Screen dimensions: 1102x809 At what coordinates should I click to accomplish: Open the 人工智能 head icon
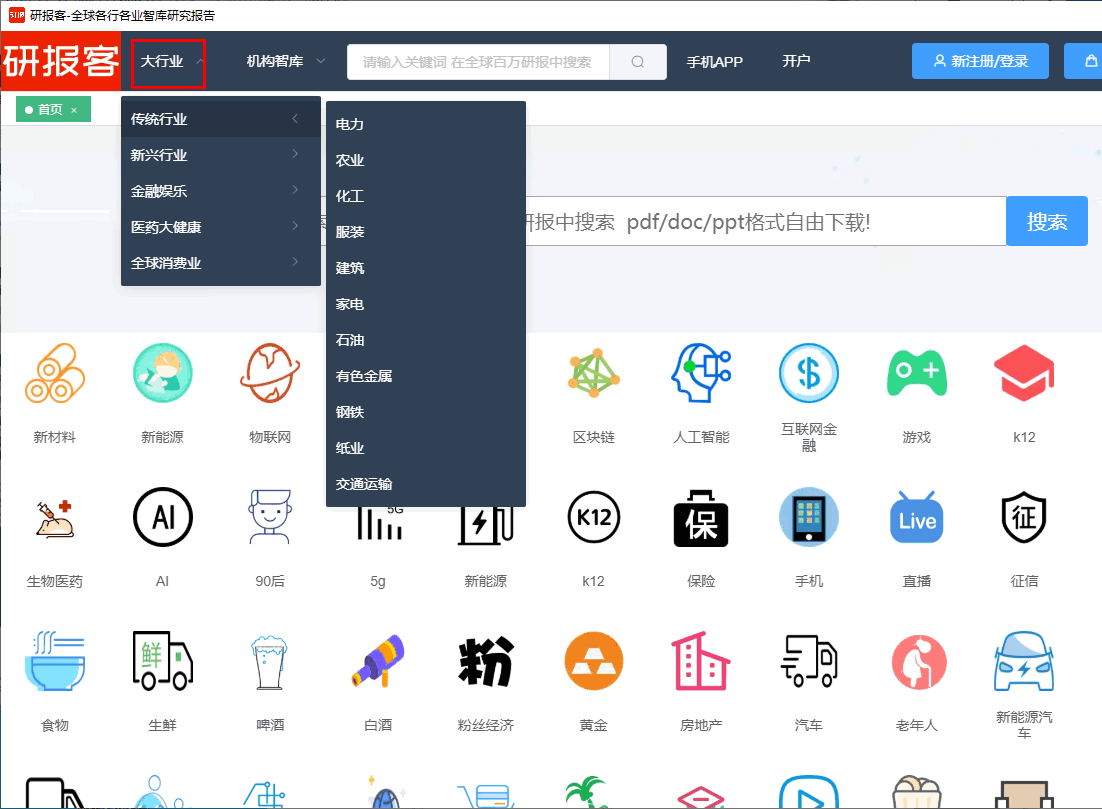701,373
